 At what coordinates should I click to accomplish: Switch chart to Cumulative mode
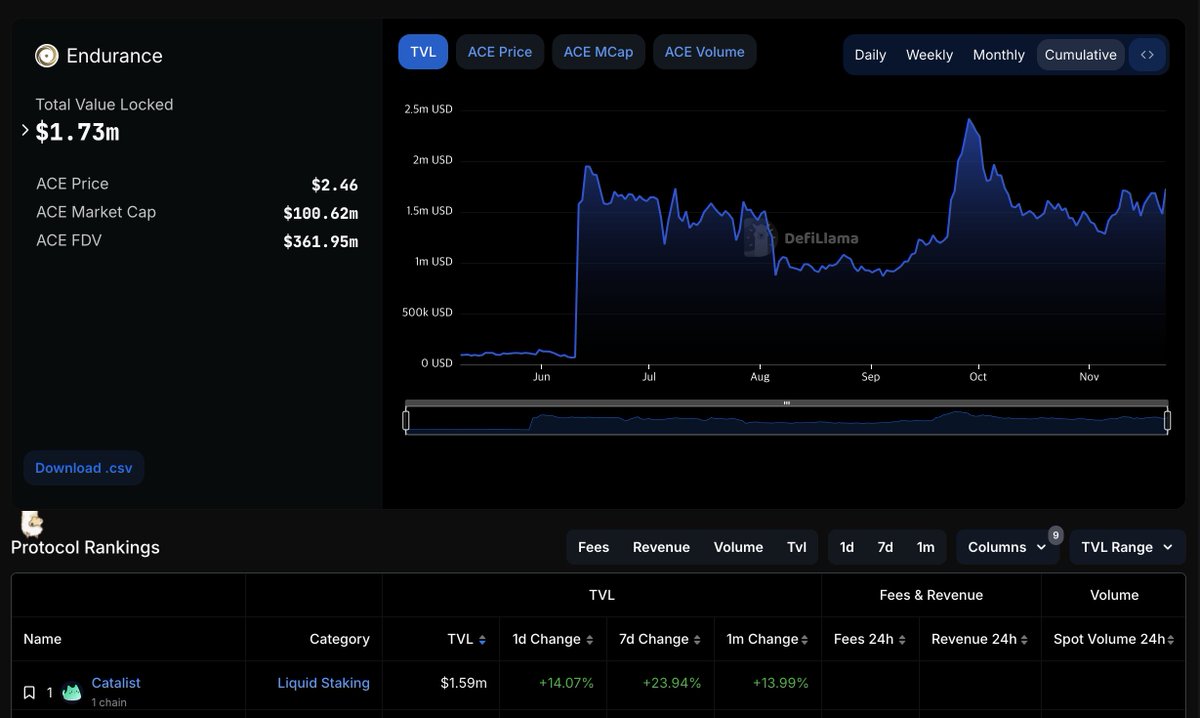click(1080, 55)
